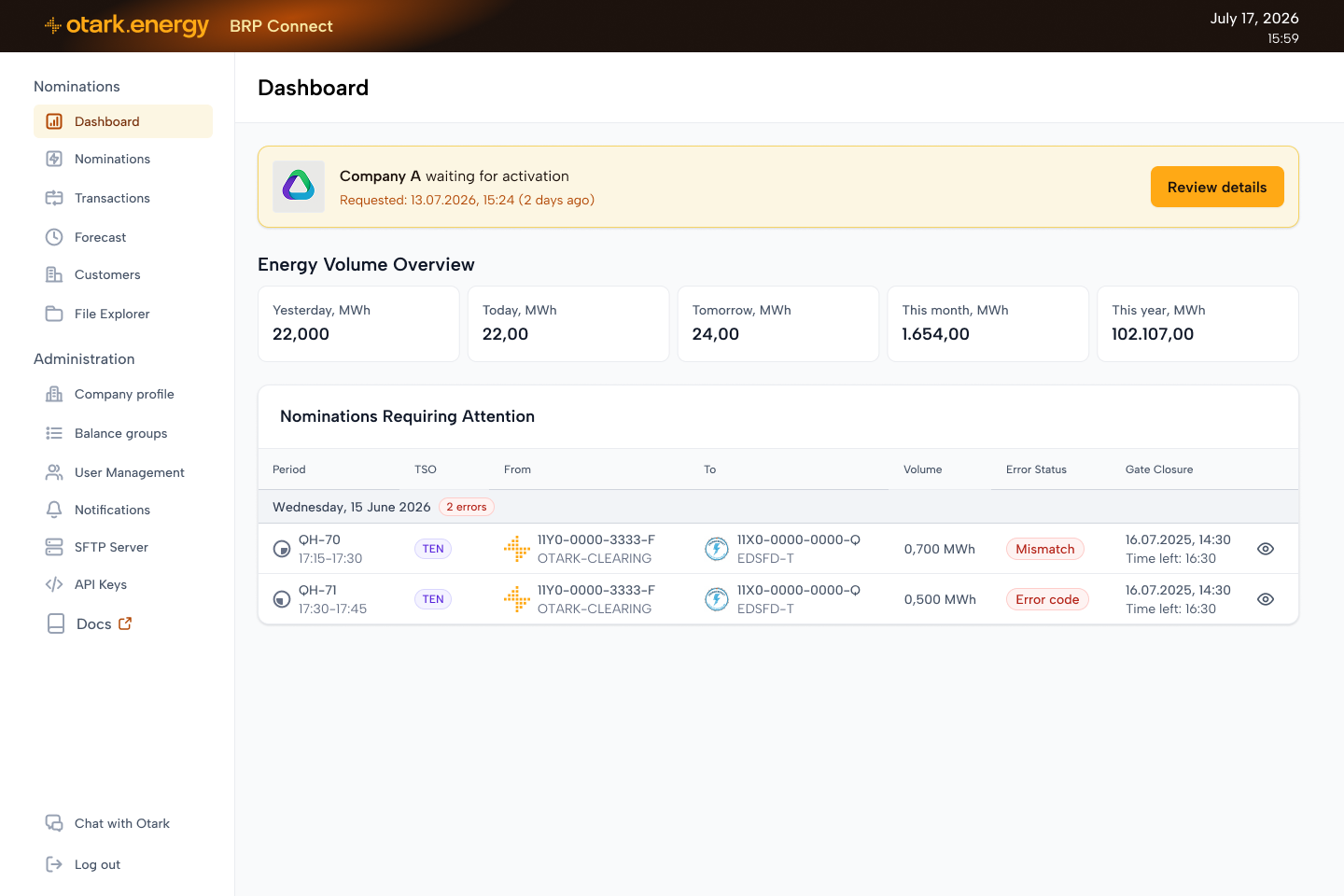Click the SFTP Server icon
Screen dimensions: 1344x896
click(54, 547)
